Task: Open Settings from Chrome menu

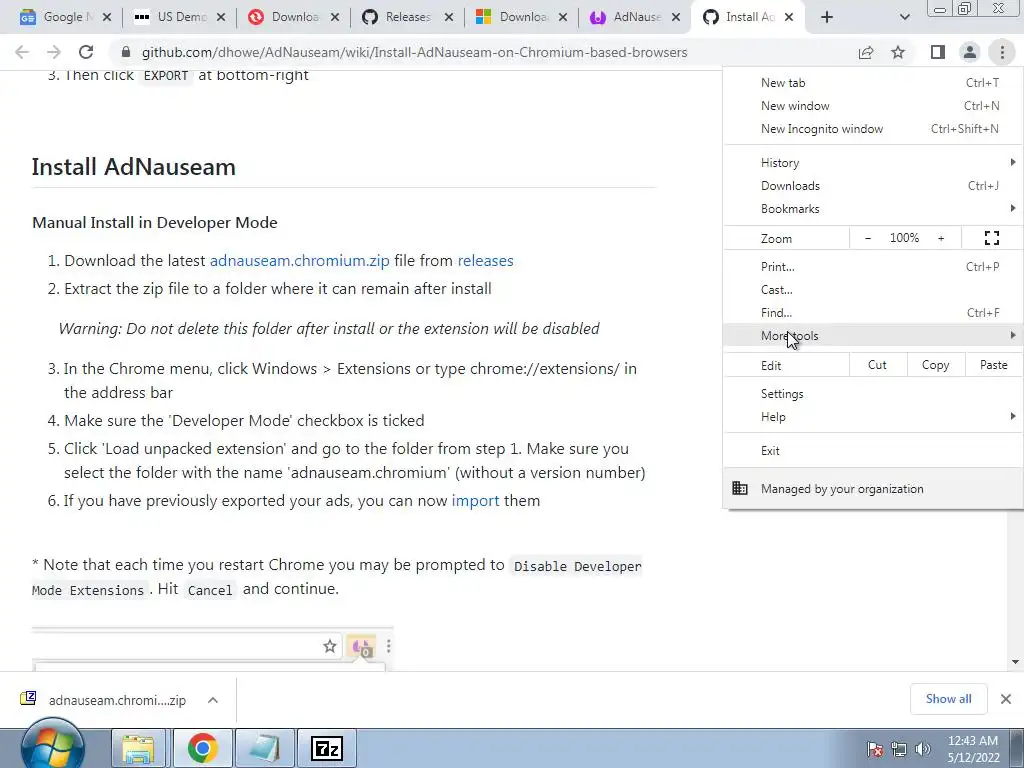Action: (873, 394)
